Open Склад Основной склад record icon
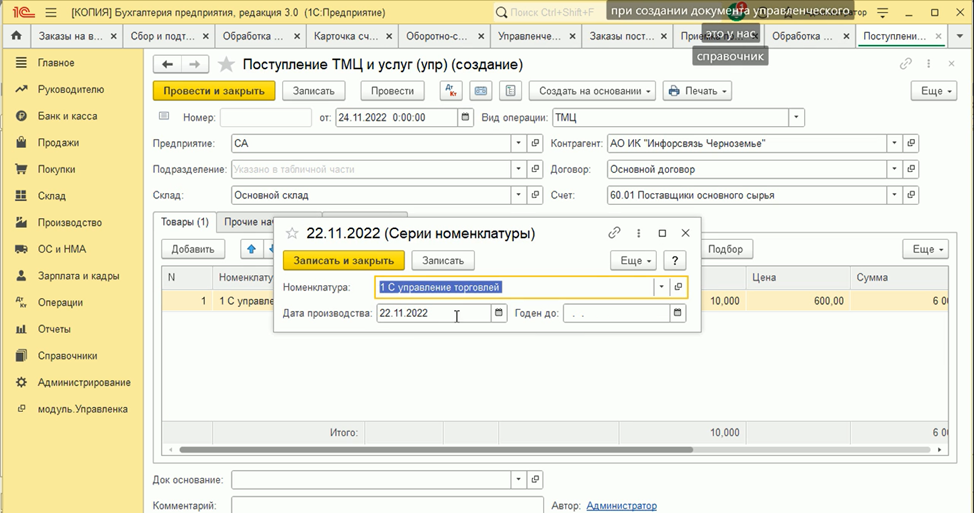The width and height of the screenshot is (974, 513). pyautogui.click(x=535, y=195)
